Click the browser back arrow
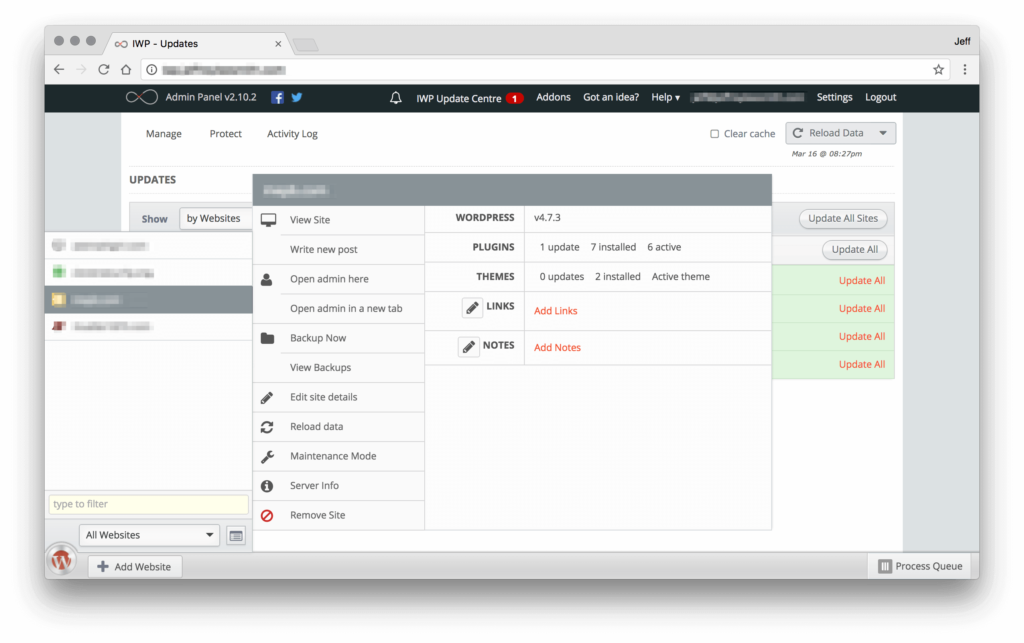 click(59, 69)
